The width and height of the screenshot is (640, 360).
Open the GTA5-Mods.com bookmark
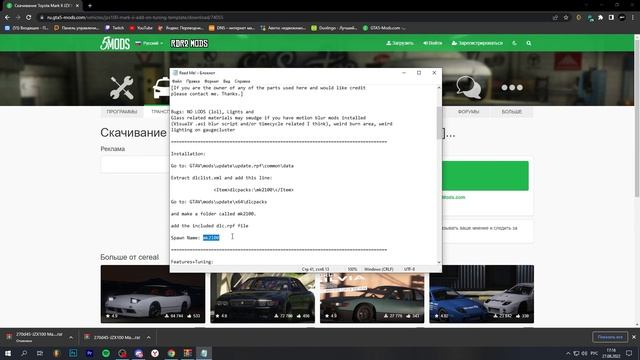[x=381, y=28]
